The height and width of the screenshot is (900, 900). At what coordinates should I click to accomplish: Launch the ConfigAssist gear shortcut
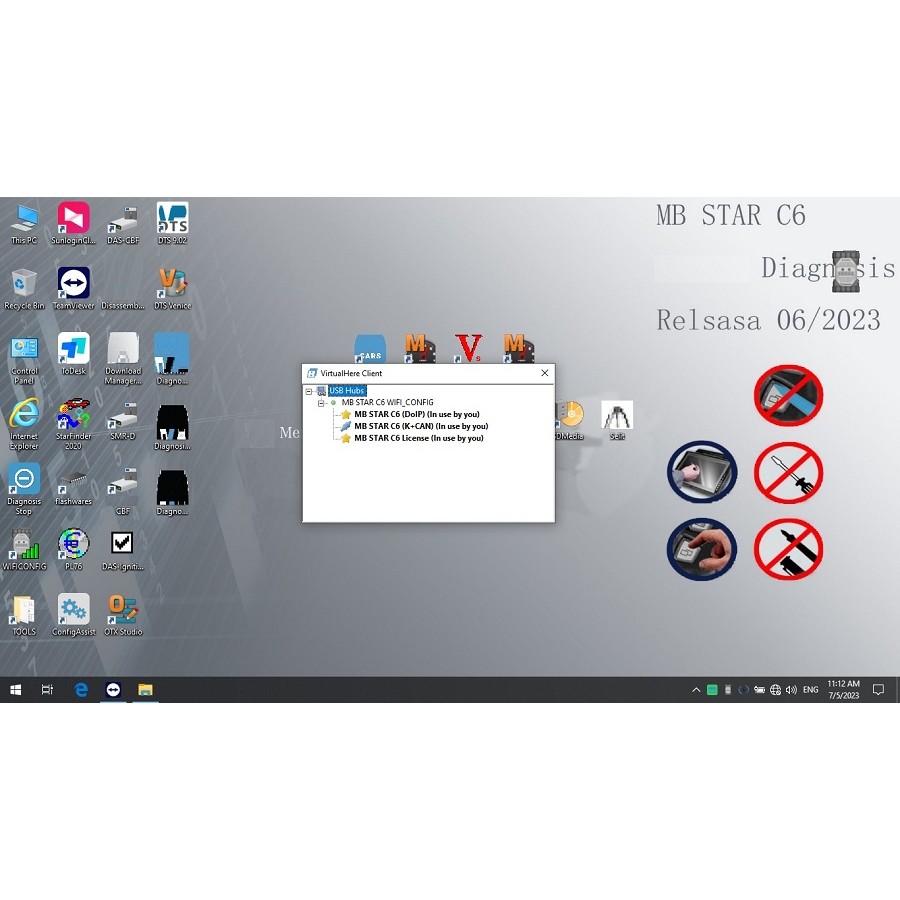[x=73, y=616]
